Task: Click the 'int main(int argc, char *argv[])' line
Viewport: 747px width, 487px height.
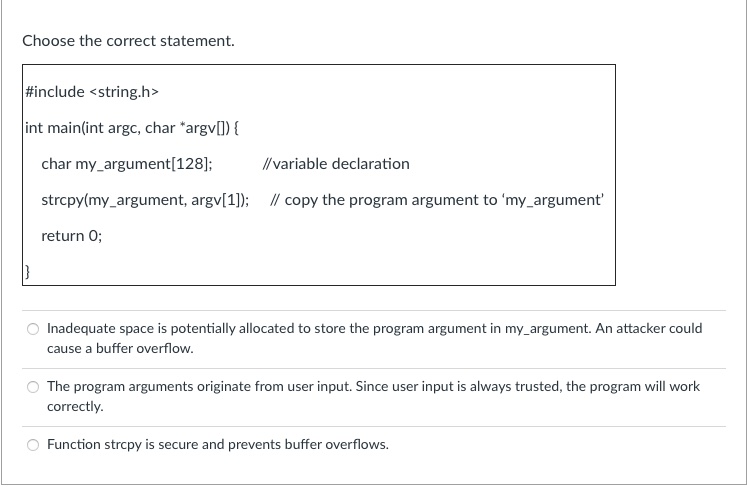Action: point(132,128)
